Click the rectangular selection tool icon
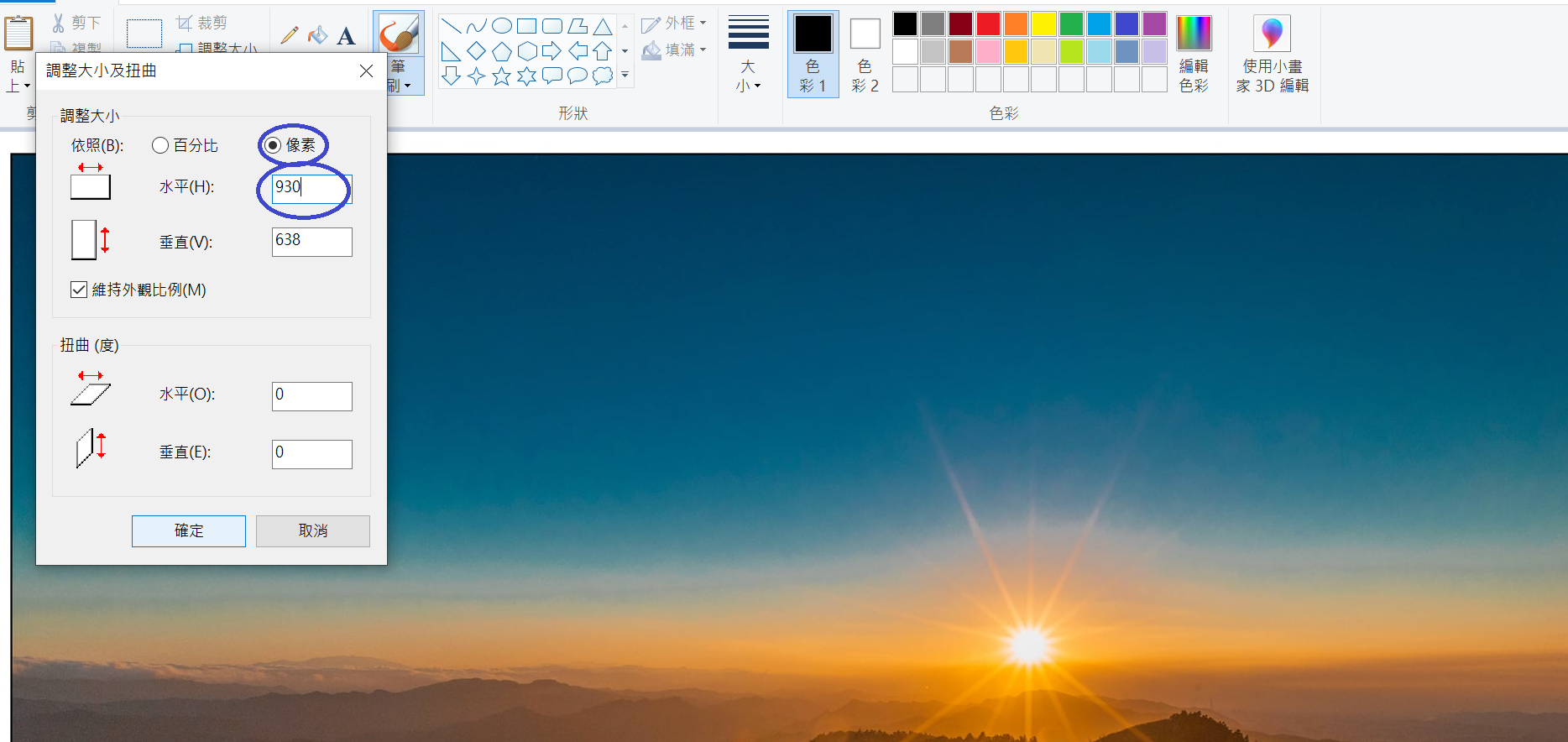 (x=144, y=34)
